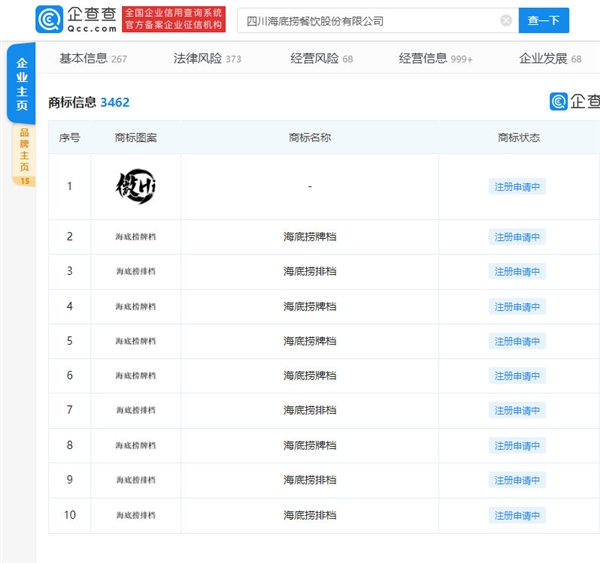
Task: Select trademark name 海底捞排档 in row 7
Action: click(310, 410)
